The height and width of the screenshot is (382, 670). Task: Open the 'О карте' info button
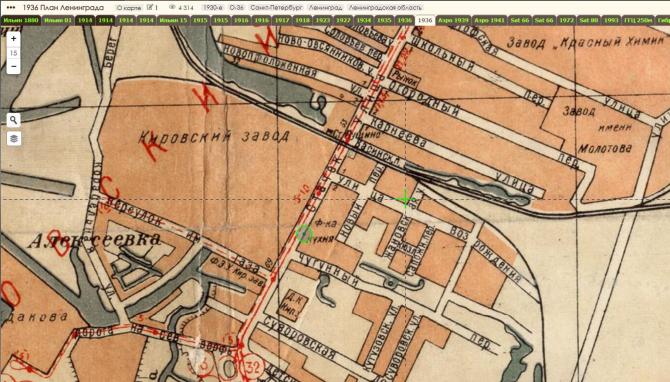click(129, 8)
